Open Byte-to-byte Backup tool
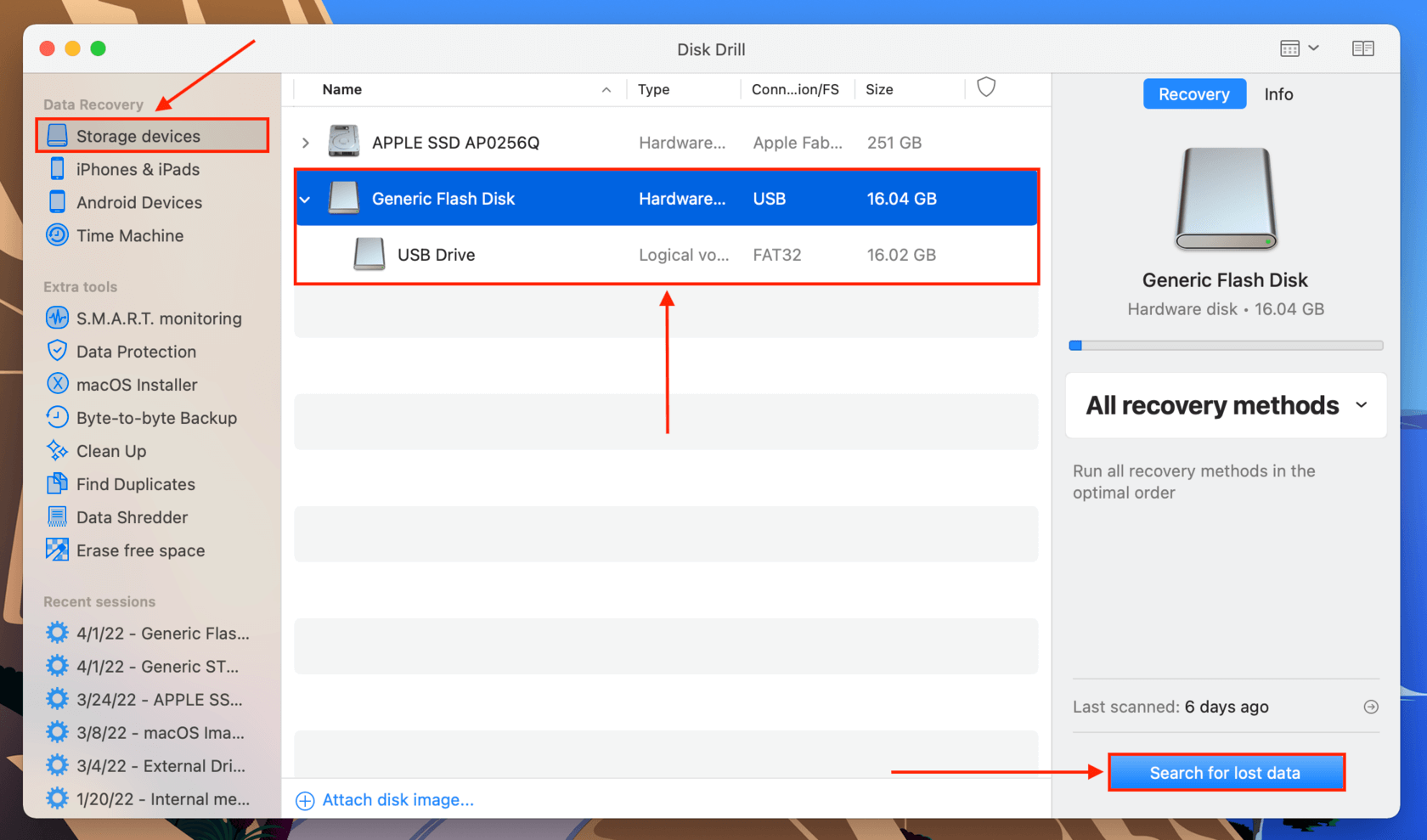The width and height of the screenshot is (1427, 840). [141, 418]
